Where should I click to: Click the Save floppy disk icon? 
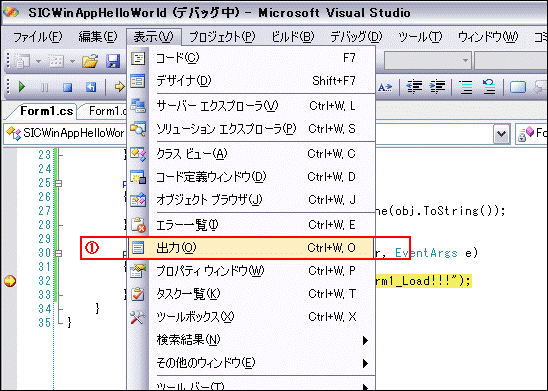[x=113, y=61]
